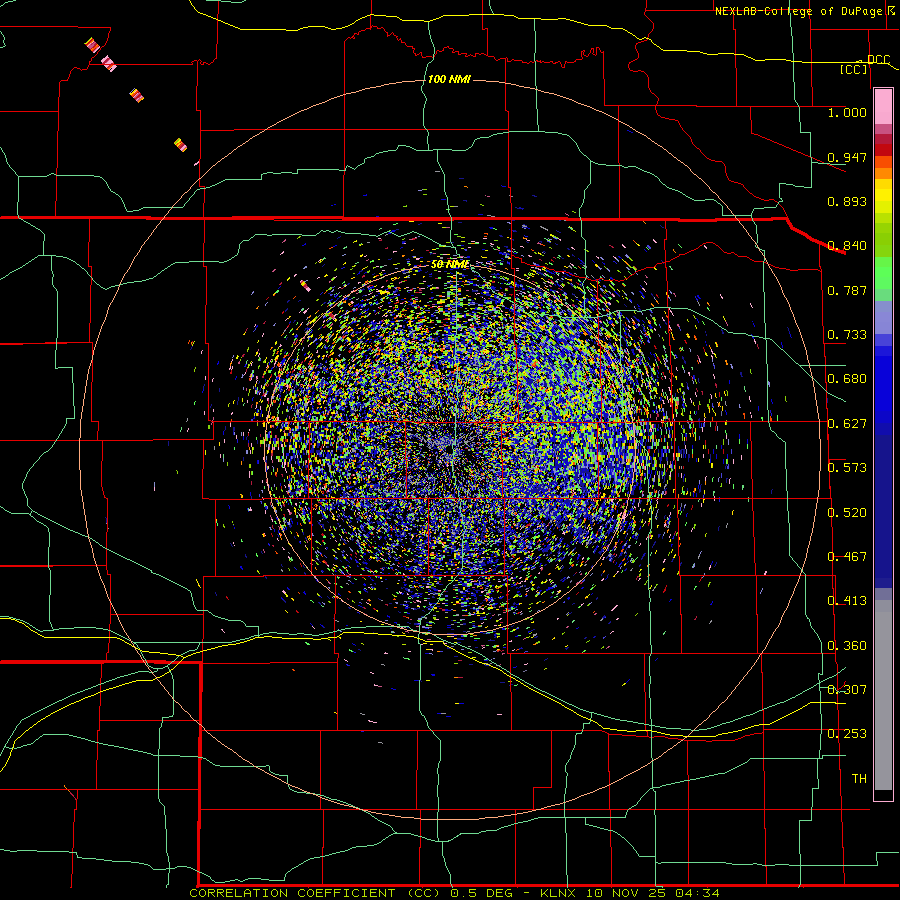Click the [CC] legend heading

tap(854, 69)
